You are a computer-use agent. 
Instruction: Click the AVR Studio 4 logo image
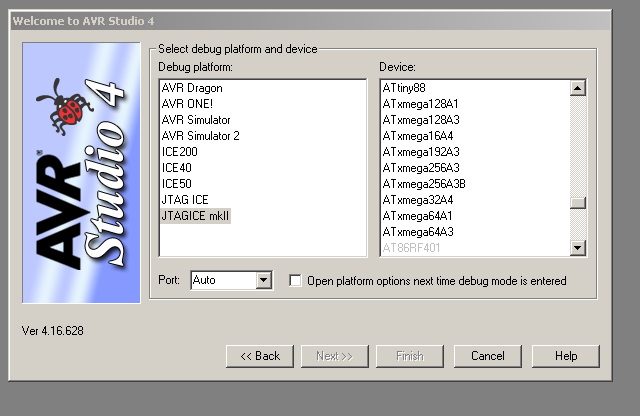[81, 173]
